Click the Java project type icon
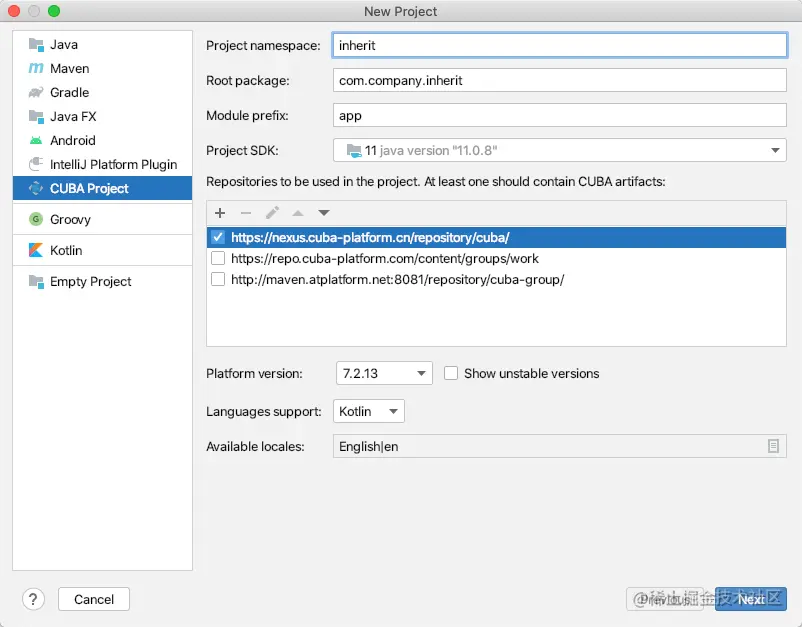802x627 pixels. (x=36, y=45)
